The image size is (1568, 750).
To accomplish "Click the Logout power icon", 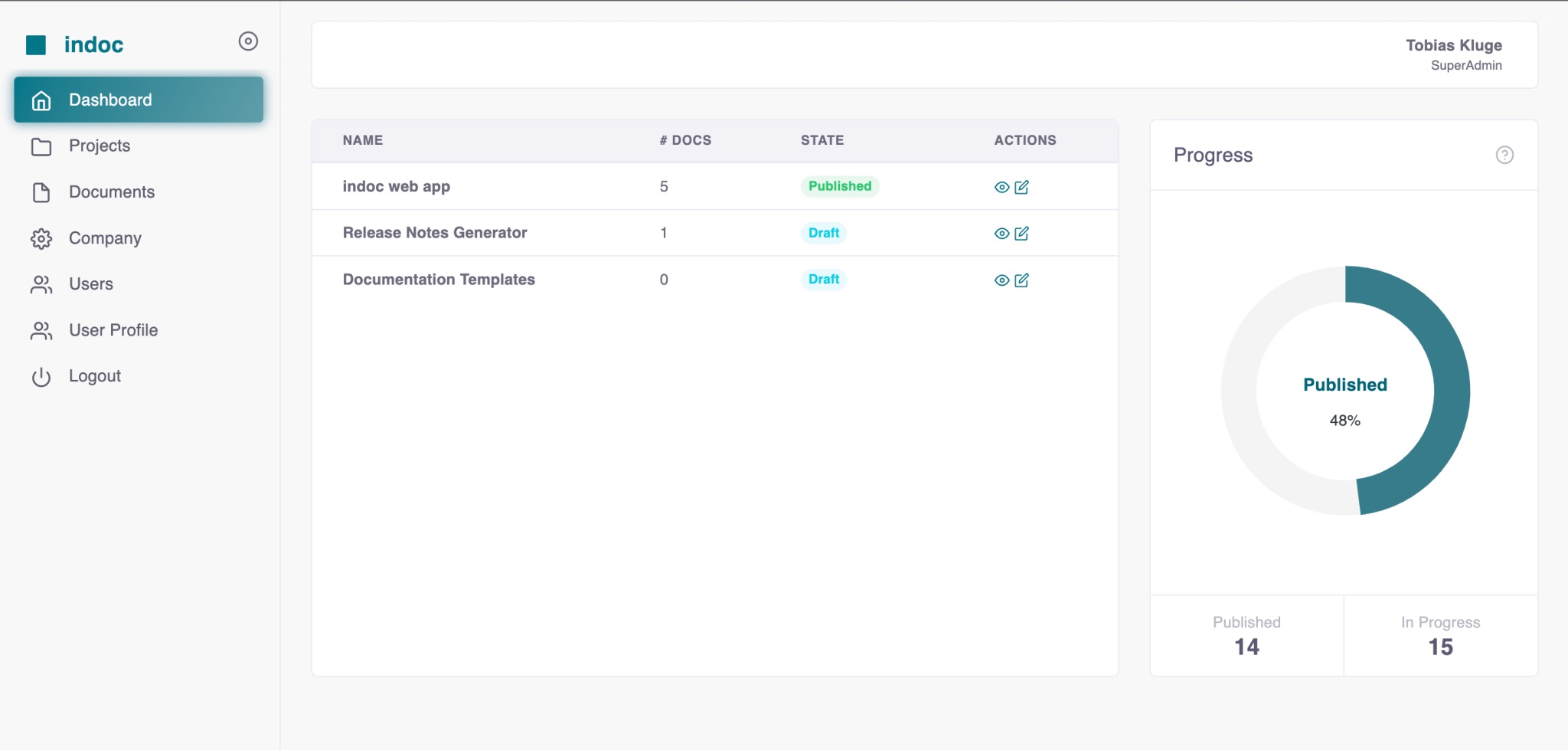I will click(x=40, y=375).
